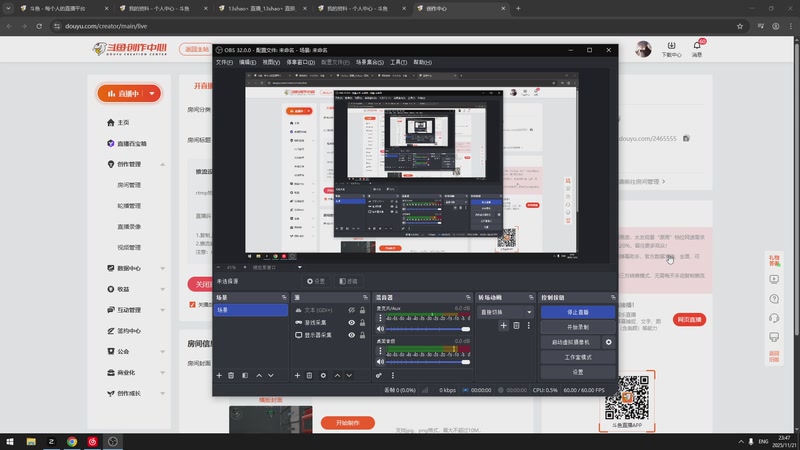The width and height of the screenshot is (800, 450).
Task: Expand the 收益 sidebar section
Action: (162, 289)
